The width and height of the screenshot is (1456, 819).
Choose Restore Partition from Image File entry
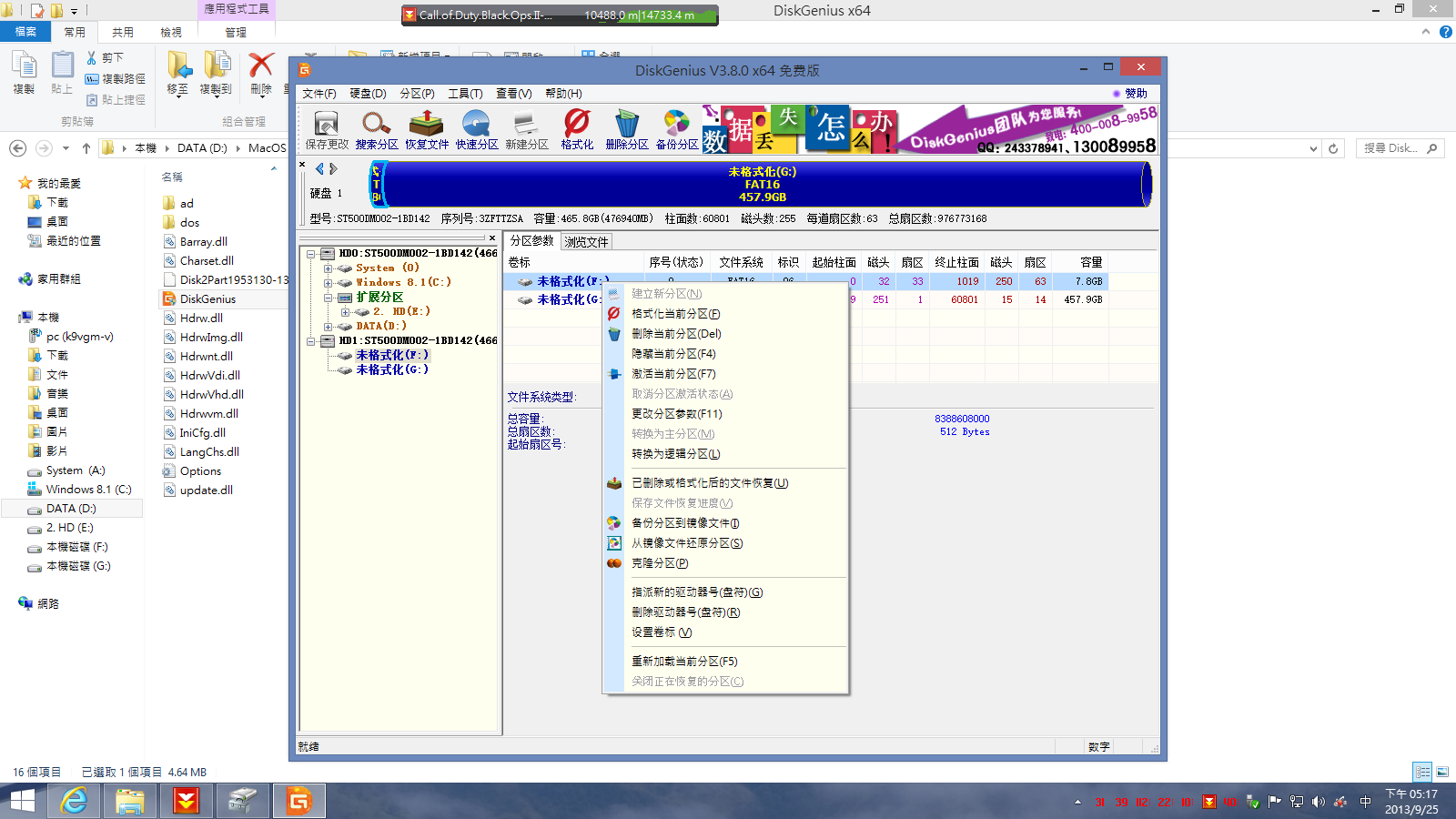point(725,543)
